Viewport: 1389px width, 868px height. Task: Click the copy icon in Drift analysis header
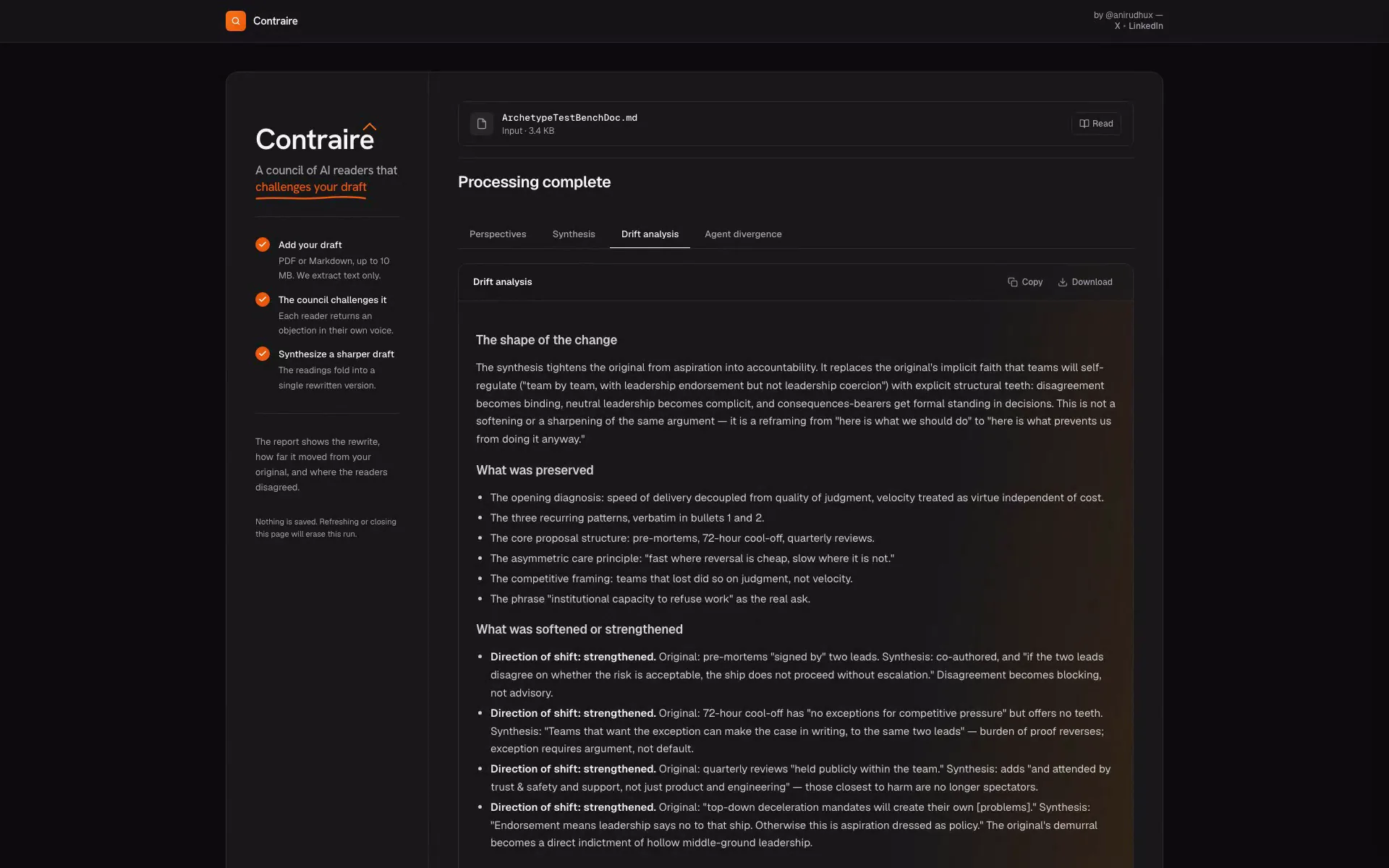[x=1012, y=282]
